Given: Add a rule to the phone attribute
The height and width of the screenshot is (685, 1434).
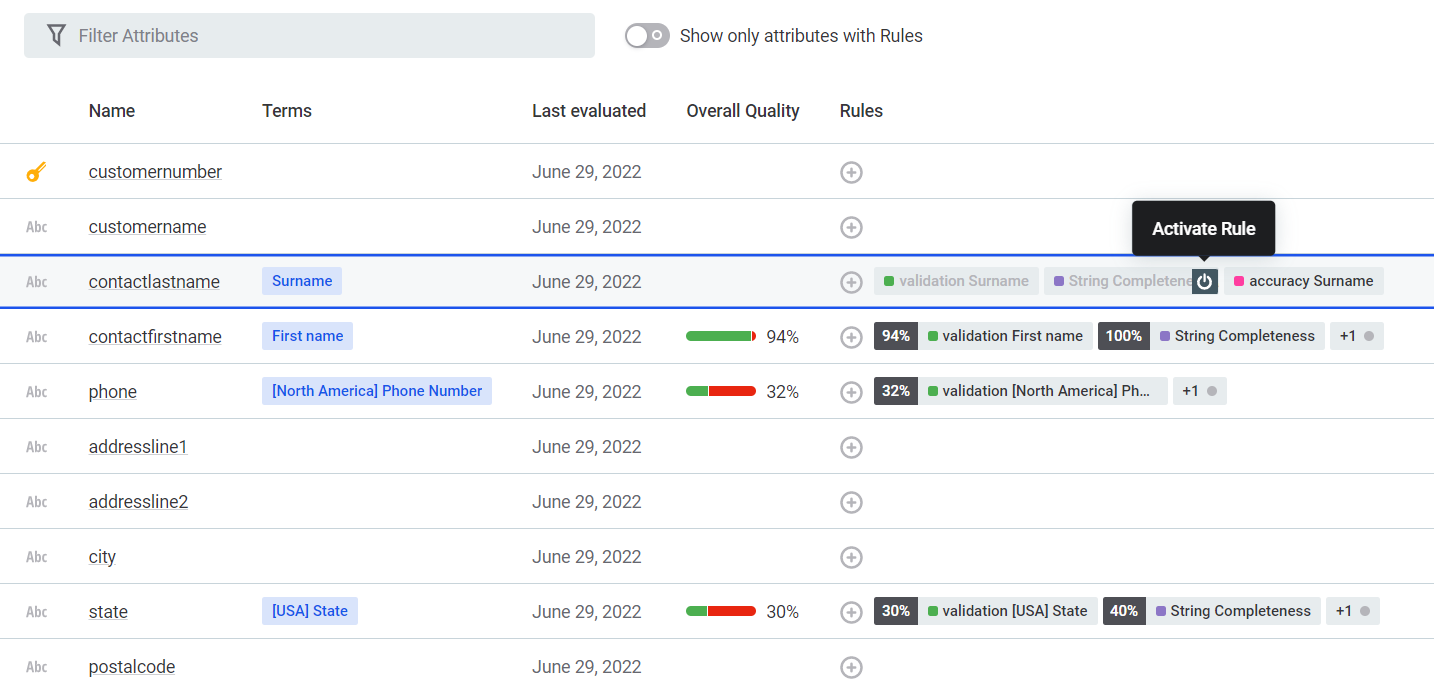Looking at the screenshot, I should [851, 393].
